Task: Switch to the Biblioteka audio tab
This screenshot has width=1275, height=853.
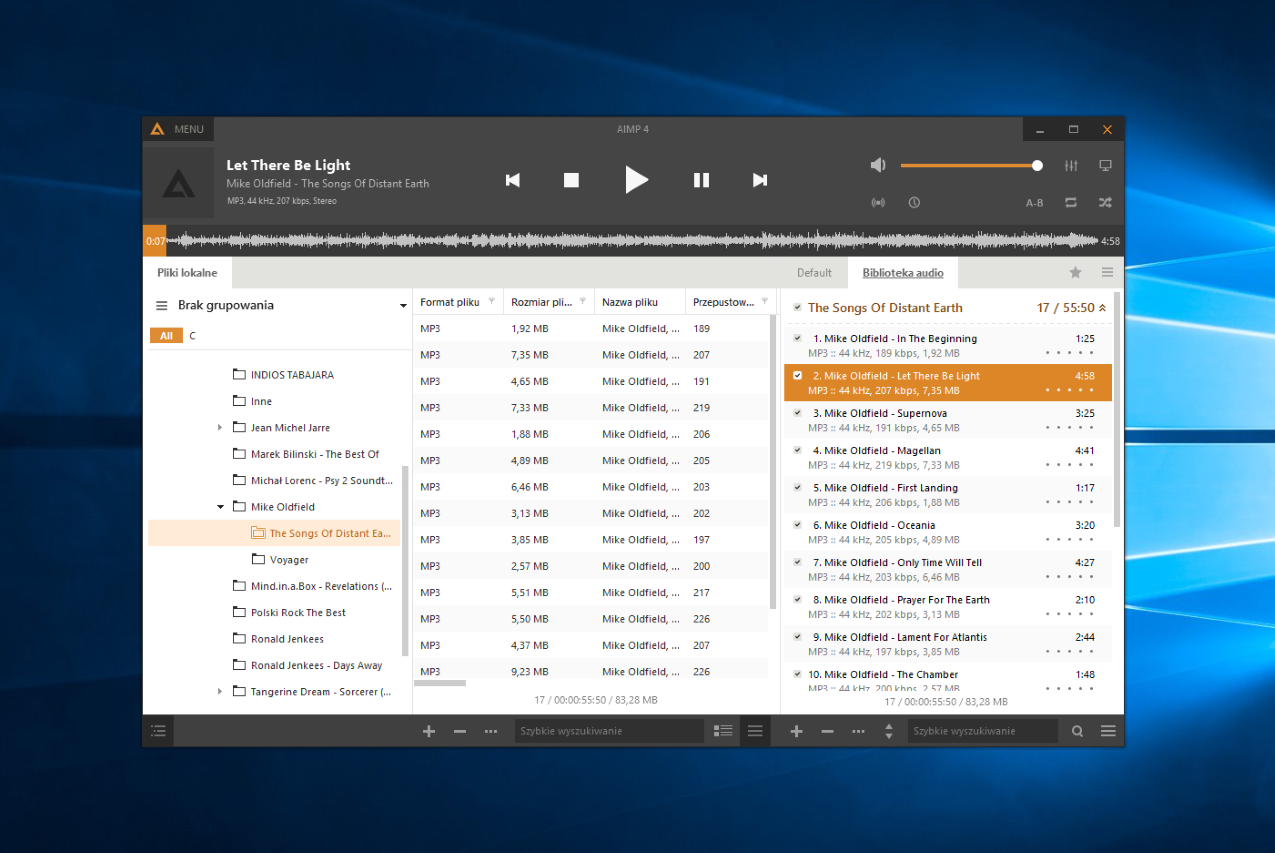Action: 902,272
